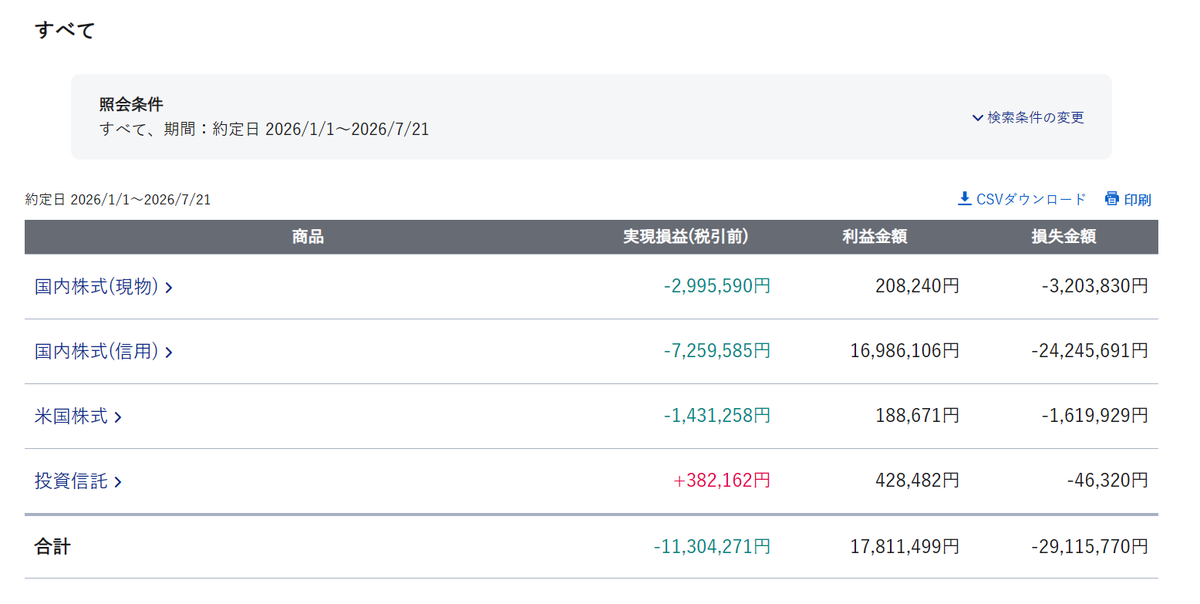The image size is (1200, 604).
Task: Click the 利益金額 column header
Action: coord(875,237)
